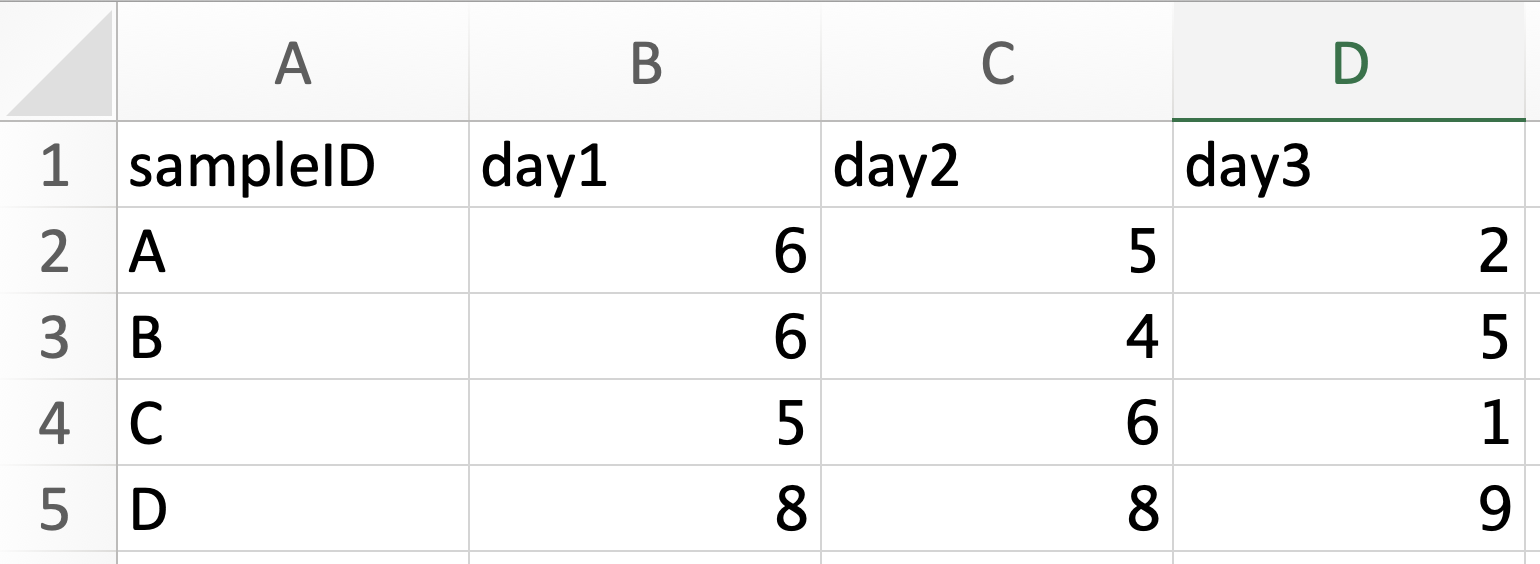Viewport: 1540px width, 564px height.
Task: Select sample D's day3 value 9
Action: point(1349,509)
